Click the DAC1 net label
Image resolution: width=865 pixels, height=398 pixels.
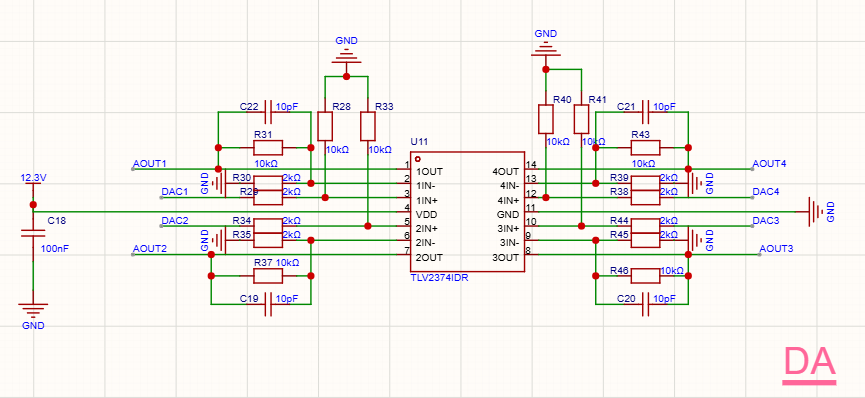tap(175, 192)
